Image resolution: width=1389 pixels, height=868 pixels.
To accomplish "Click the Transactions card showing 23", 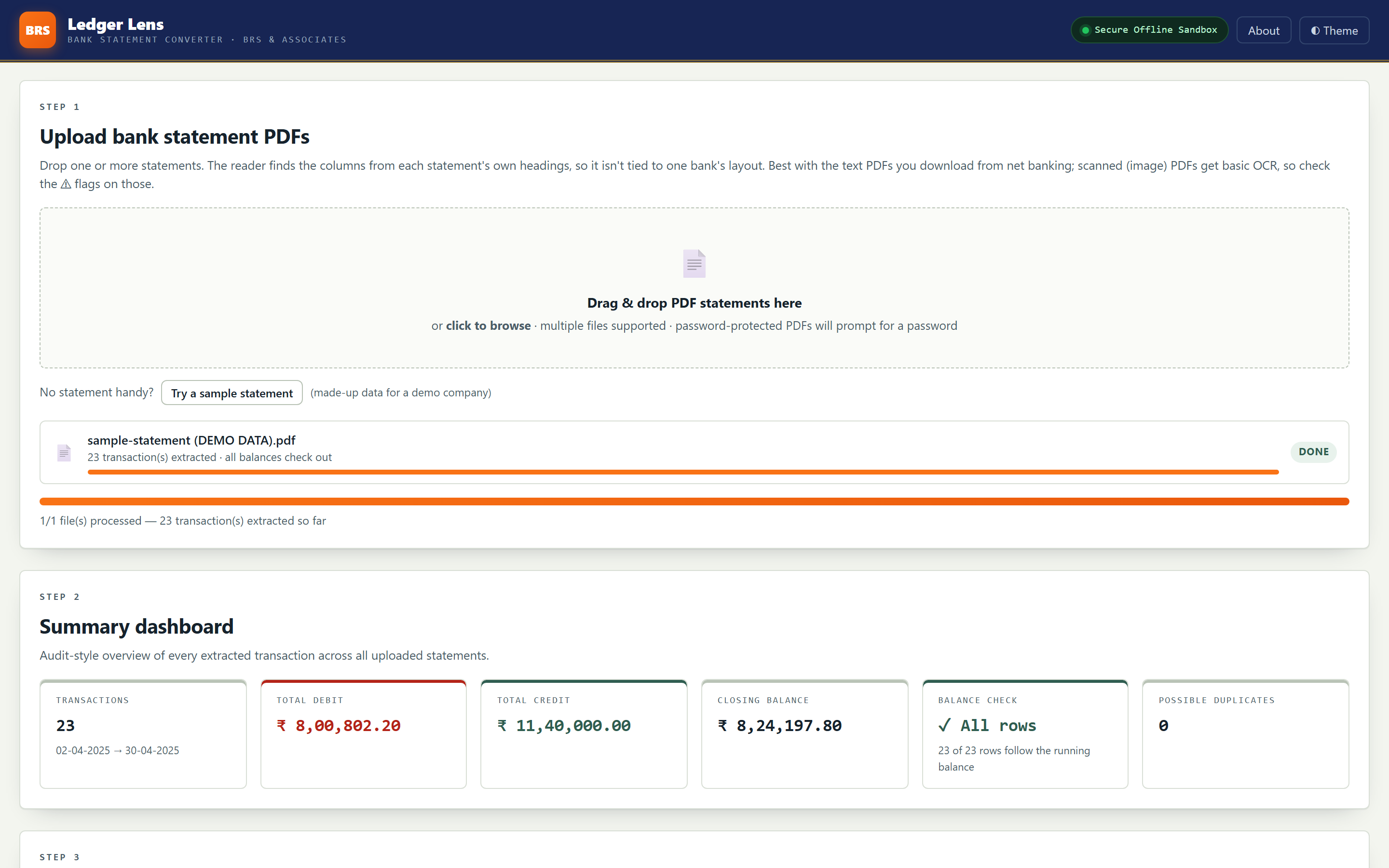I will coord(143,734).
